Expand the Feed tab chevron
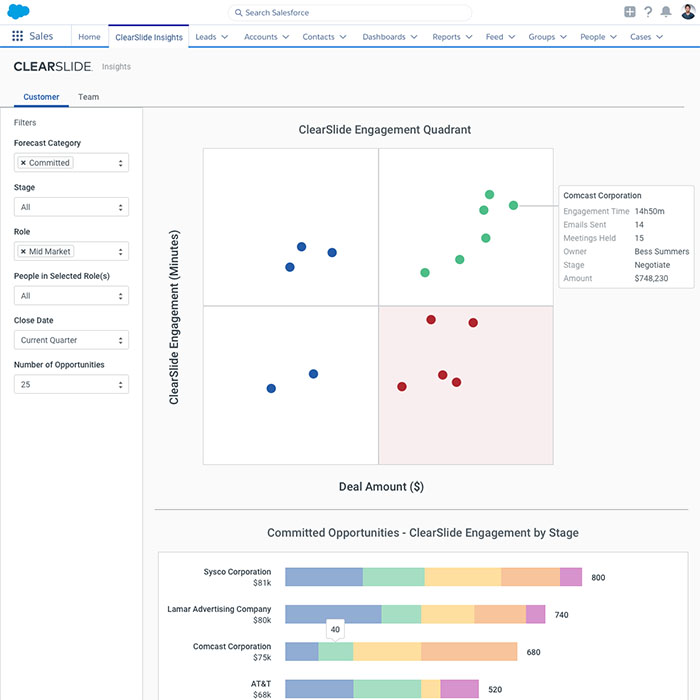The image size is (700, 700). pyautogui.click(x=511, y=37)
